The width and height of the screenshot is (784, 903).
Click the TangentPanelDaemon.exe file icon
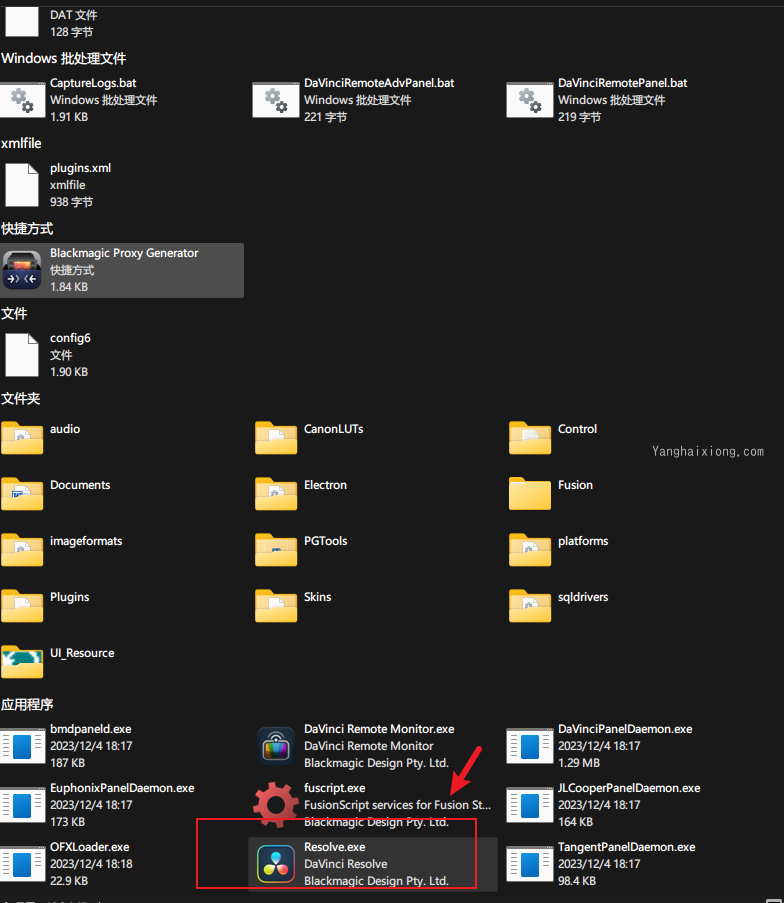[x=529, y=863]
